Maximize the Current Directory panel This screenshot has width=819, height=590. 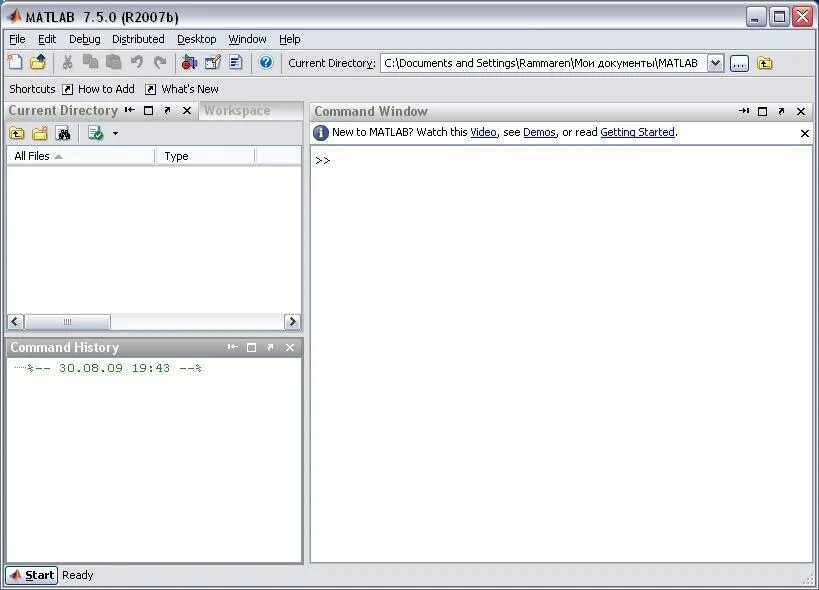148,111
